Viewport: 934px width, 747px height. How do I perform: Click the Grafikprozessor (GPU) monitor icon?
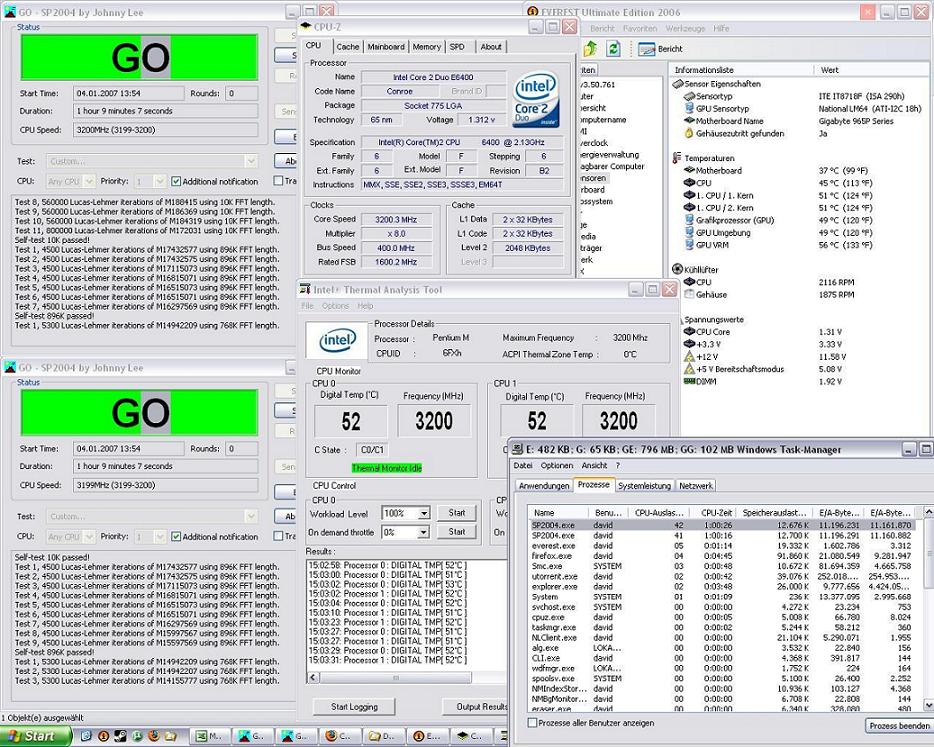coord(689,220)
